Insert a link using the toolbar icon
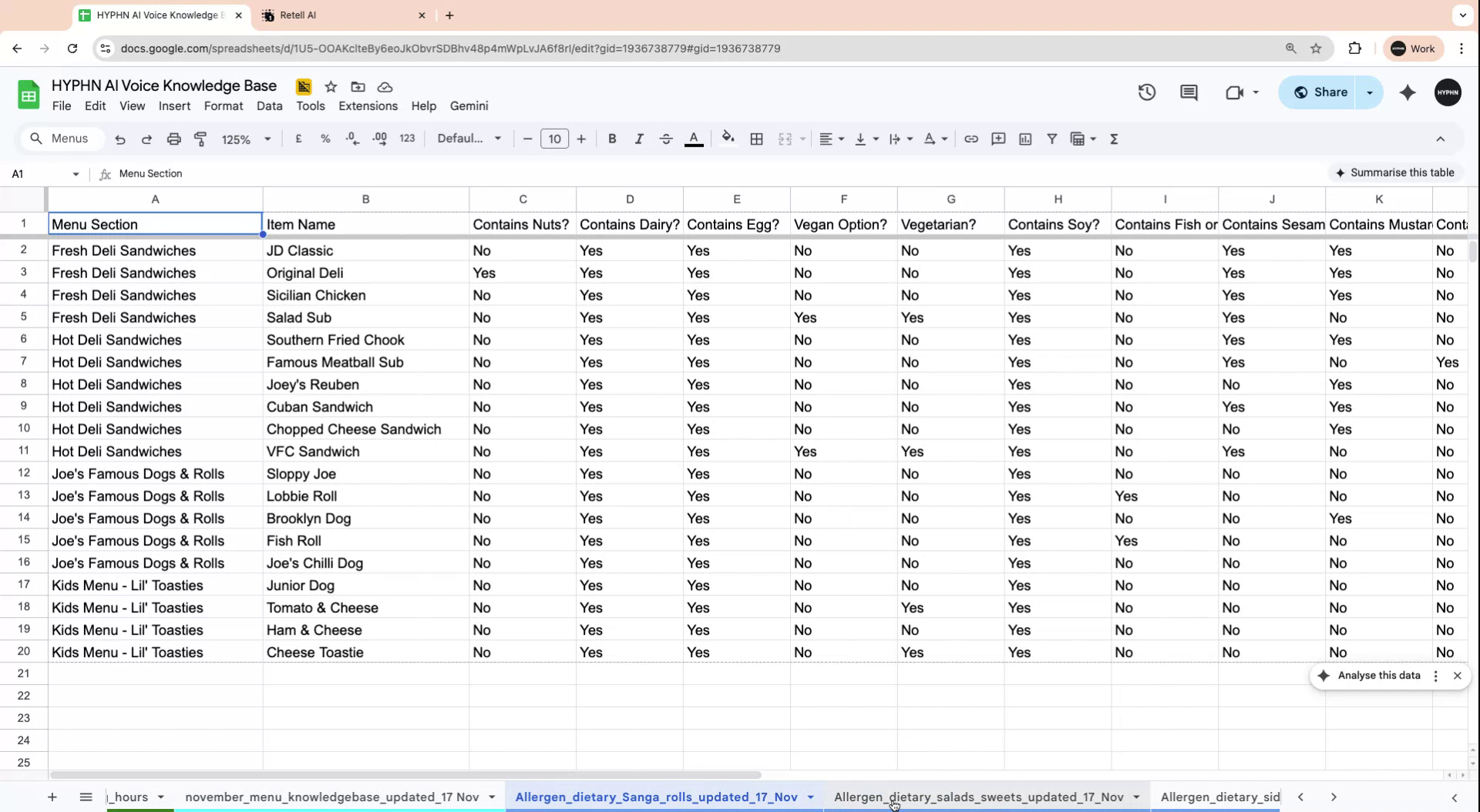This screenshot has width=1480, height=812. [971, 139]
